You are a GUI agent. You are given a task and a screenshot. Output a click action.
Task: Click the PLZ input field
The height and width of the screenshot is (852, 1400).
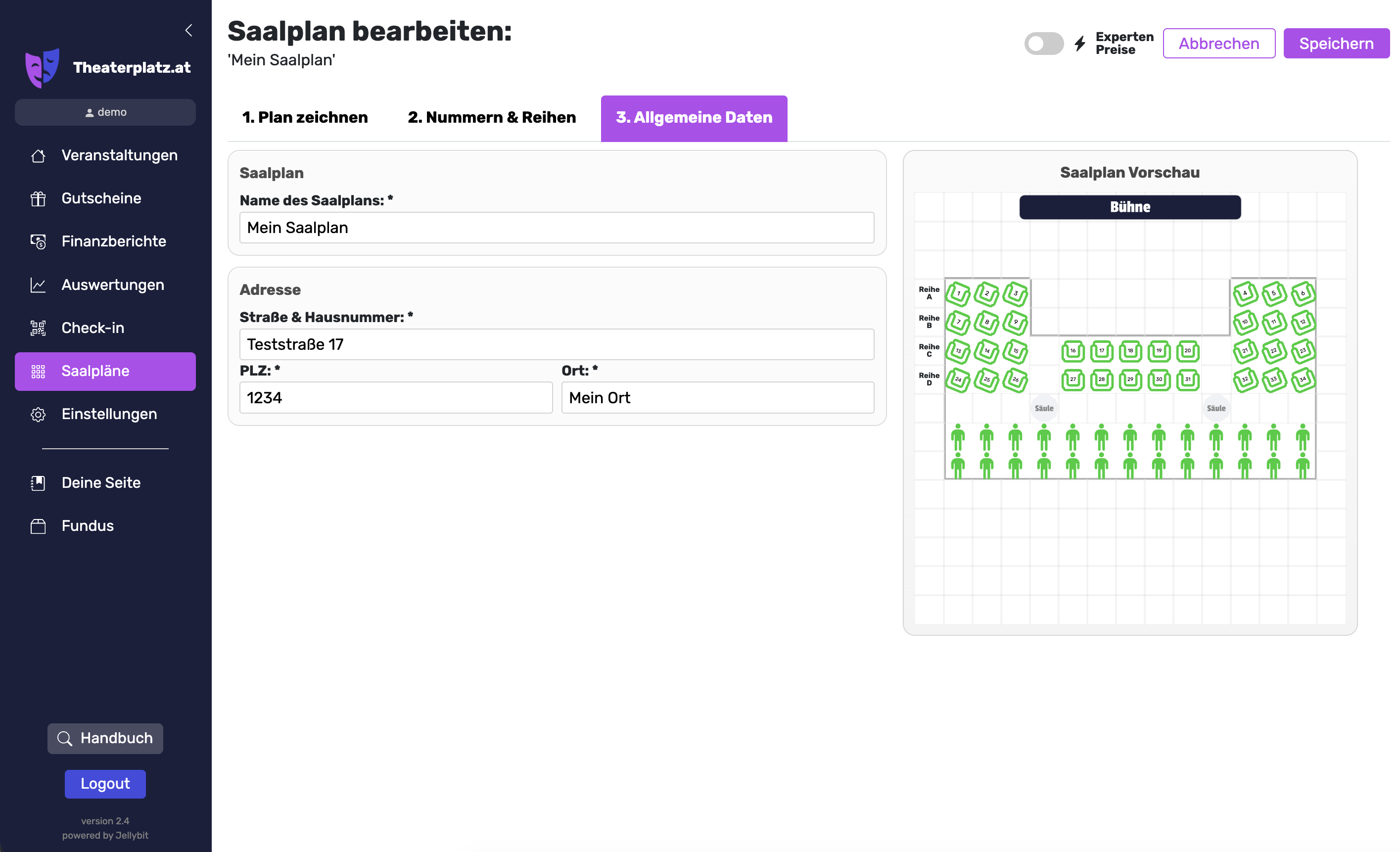pos(395,398)
